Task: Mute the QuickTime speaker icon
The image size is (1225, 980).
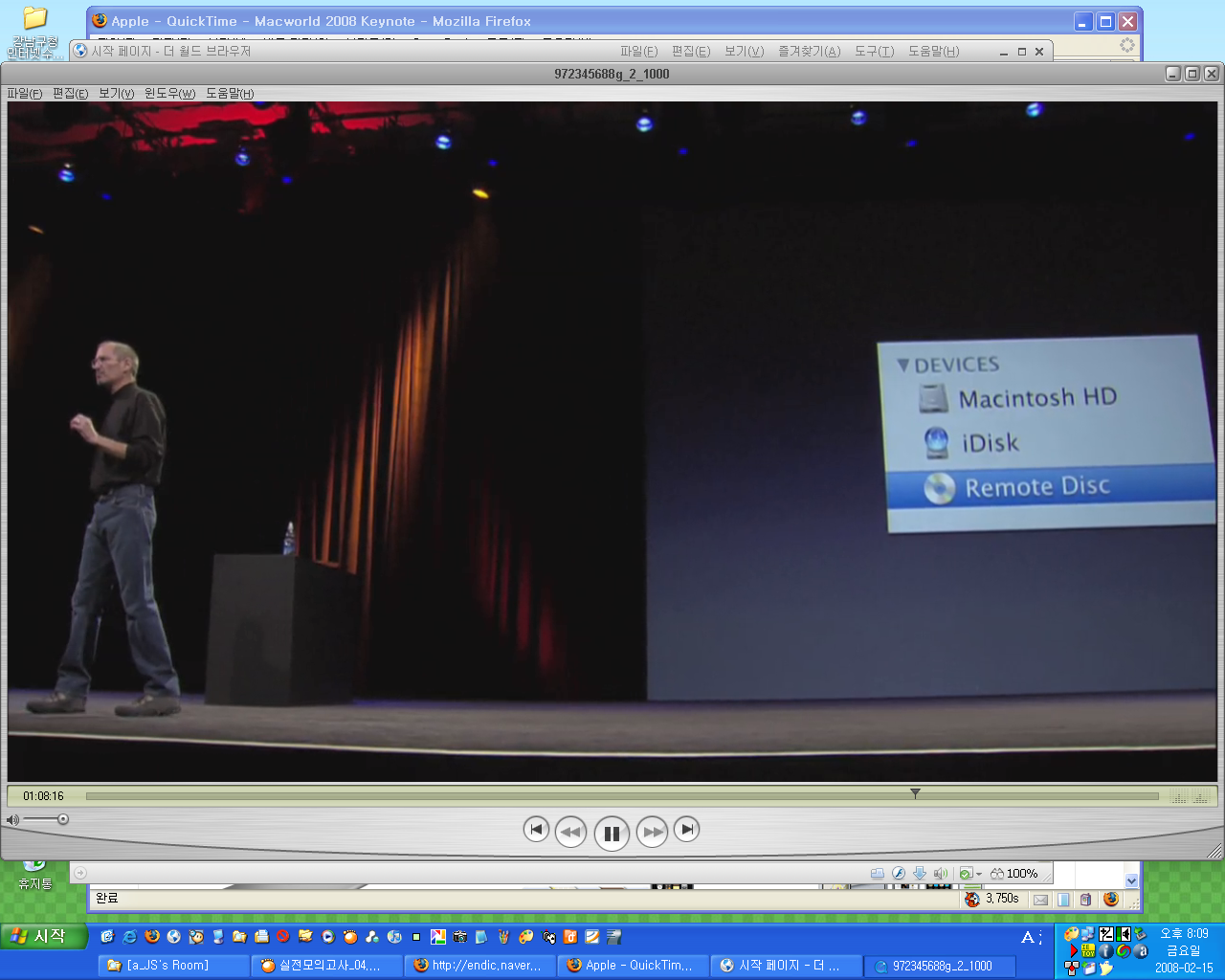Action: click(11, 819)
